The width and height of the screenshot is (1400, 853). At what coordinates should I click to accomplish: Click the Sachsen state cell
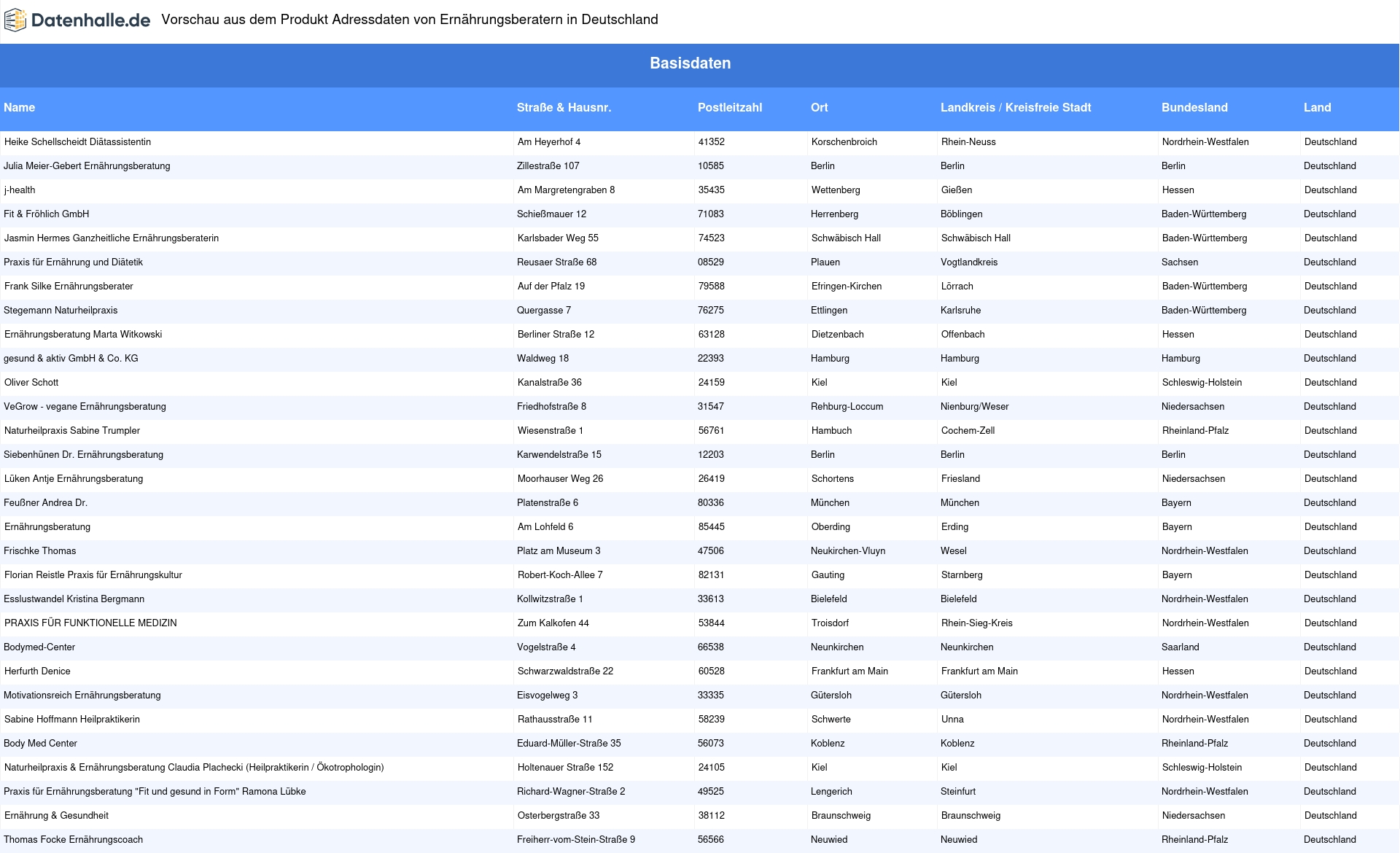coord(1180,262)
